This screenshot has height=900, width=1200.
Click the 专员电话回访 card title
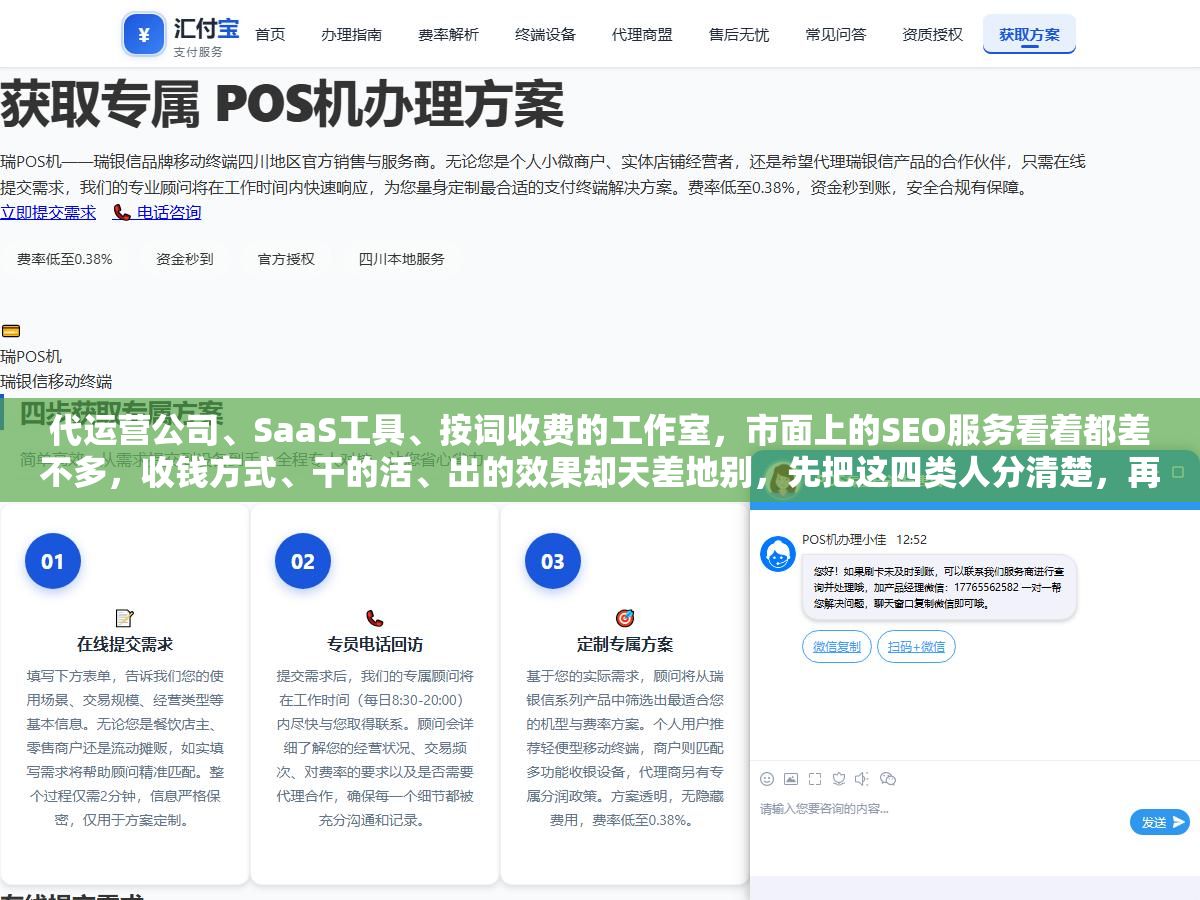coord(375,644)
